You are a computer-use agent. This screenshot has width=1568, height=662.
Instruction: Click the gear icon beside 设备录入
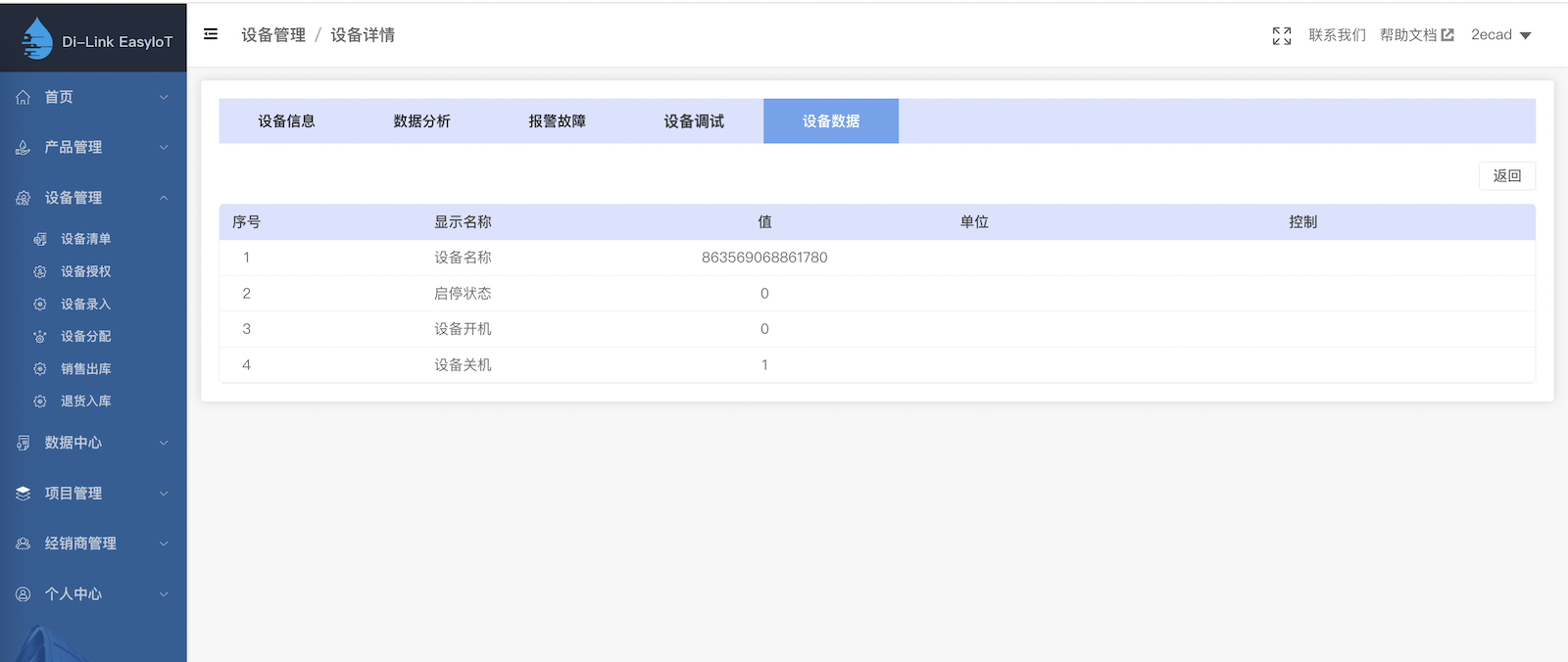click(40, 305)
